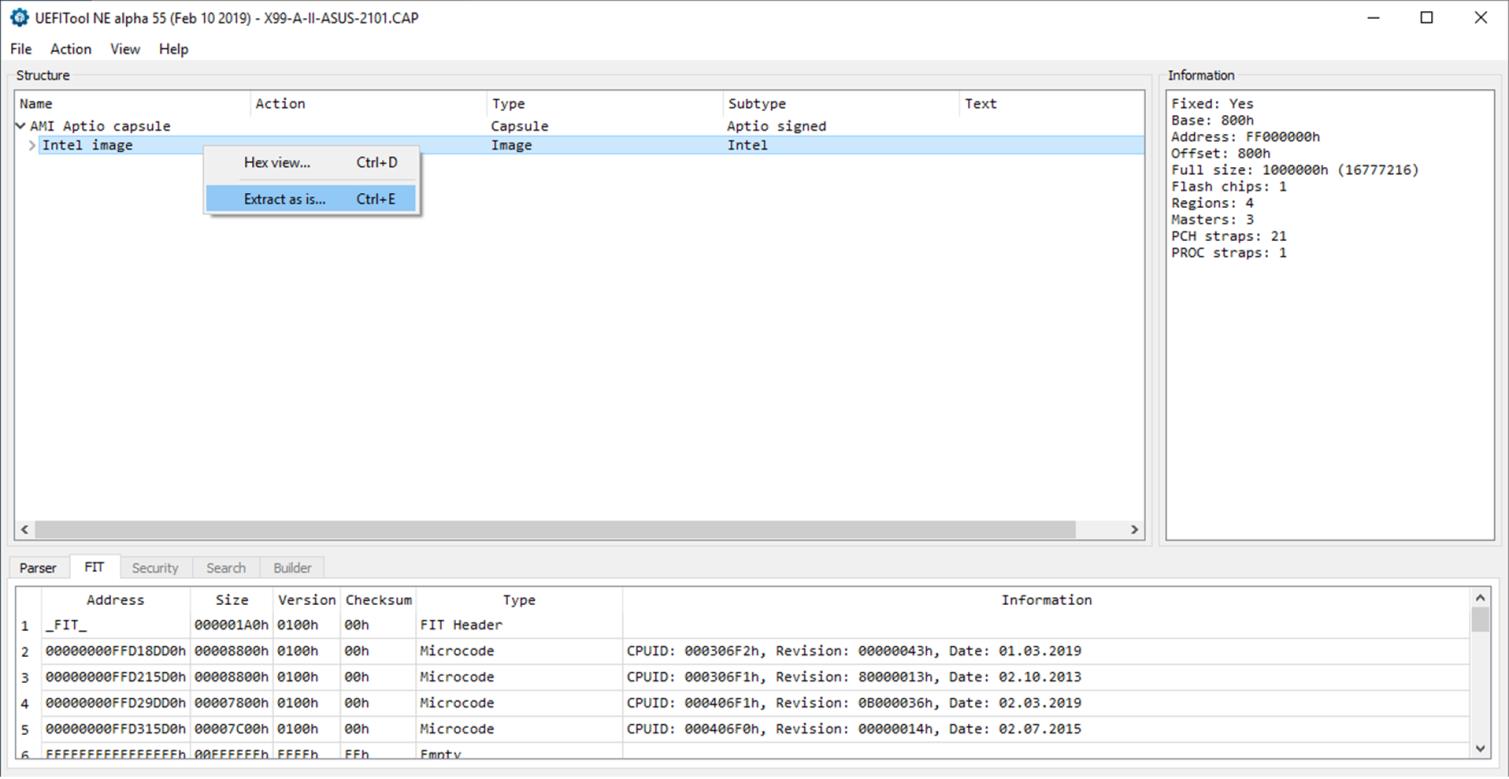1509x779 pixels.
Task: Click the Full size line in Information
Action: pyautogui.click(x=1295, y=170)
